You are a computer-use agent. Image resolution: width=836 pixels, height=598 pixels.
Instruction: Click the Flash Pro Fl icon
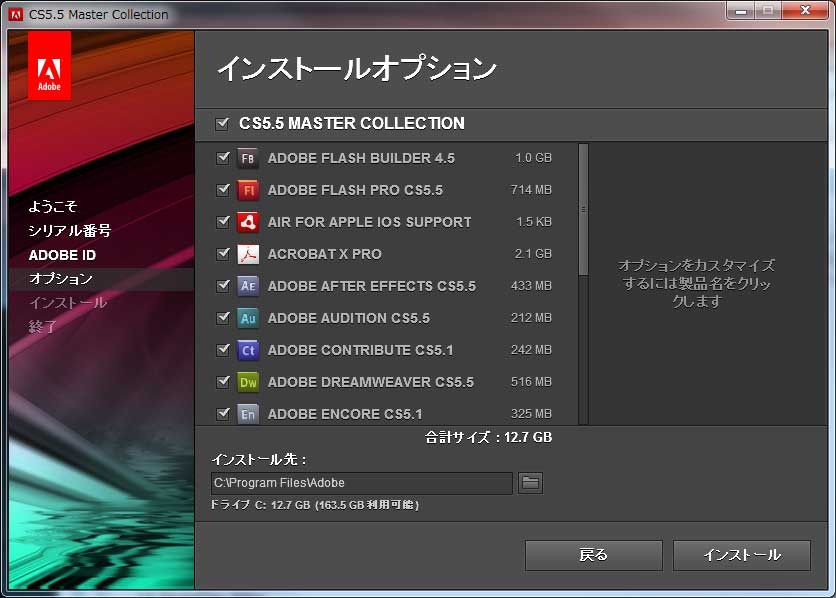pyautogui.click(x=248, y=190)
